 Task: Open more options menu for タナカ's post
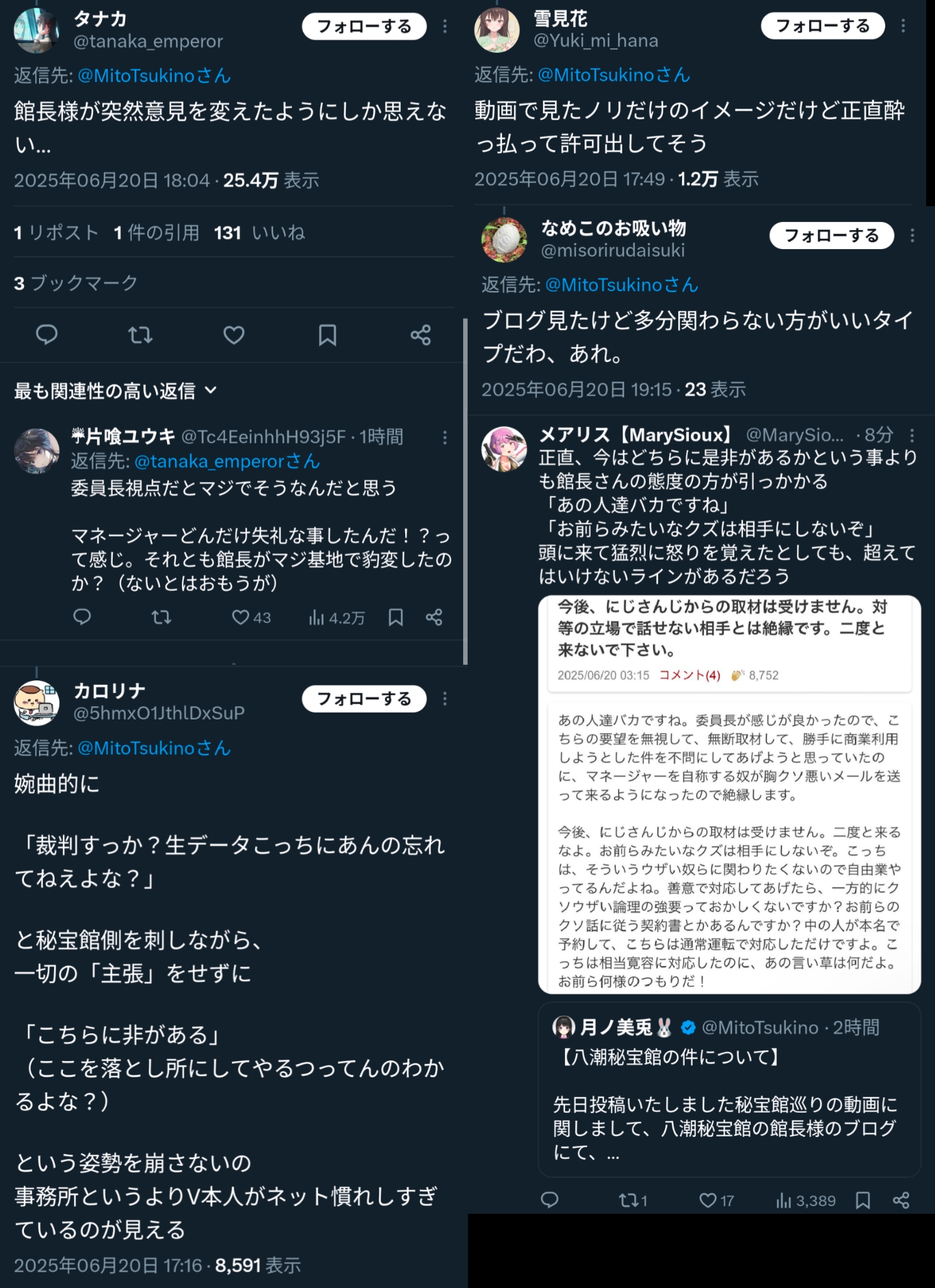coord(445,26)
